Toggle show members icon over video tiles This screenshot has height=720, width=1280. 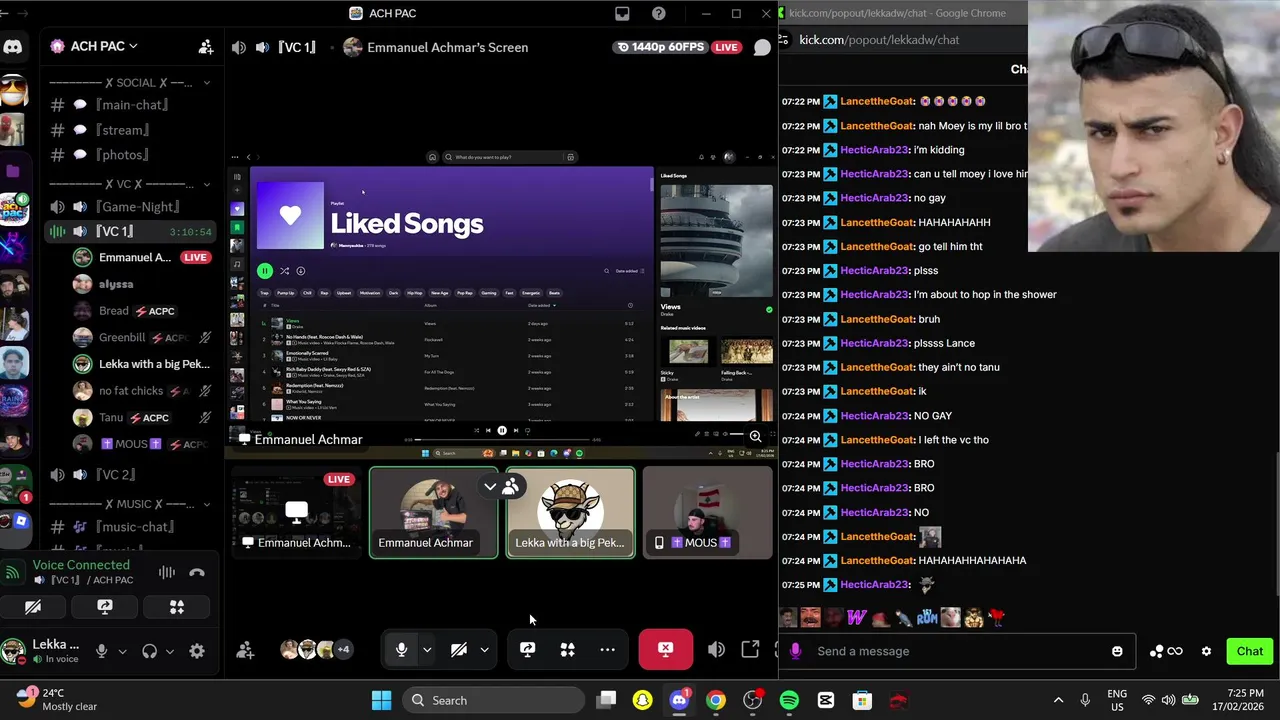pos(511,487)
